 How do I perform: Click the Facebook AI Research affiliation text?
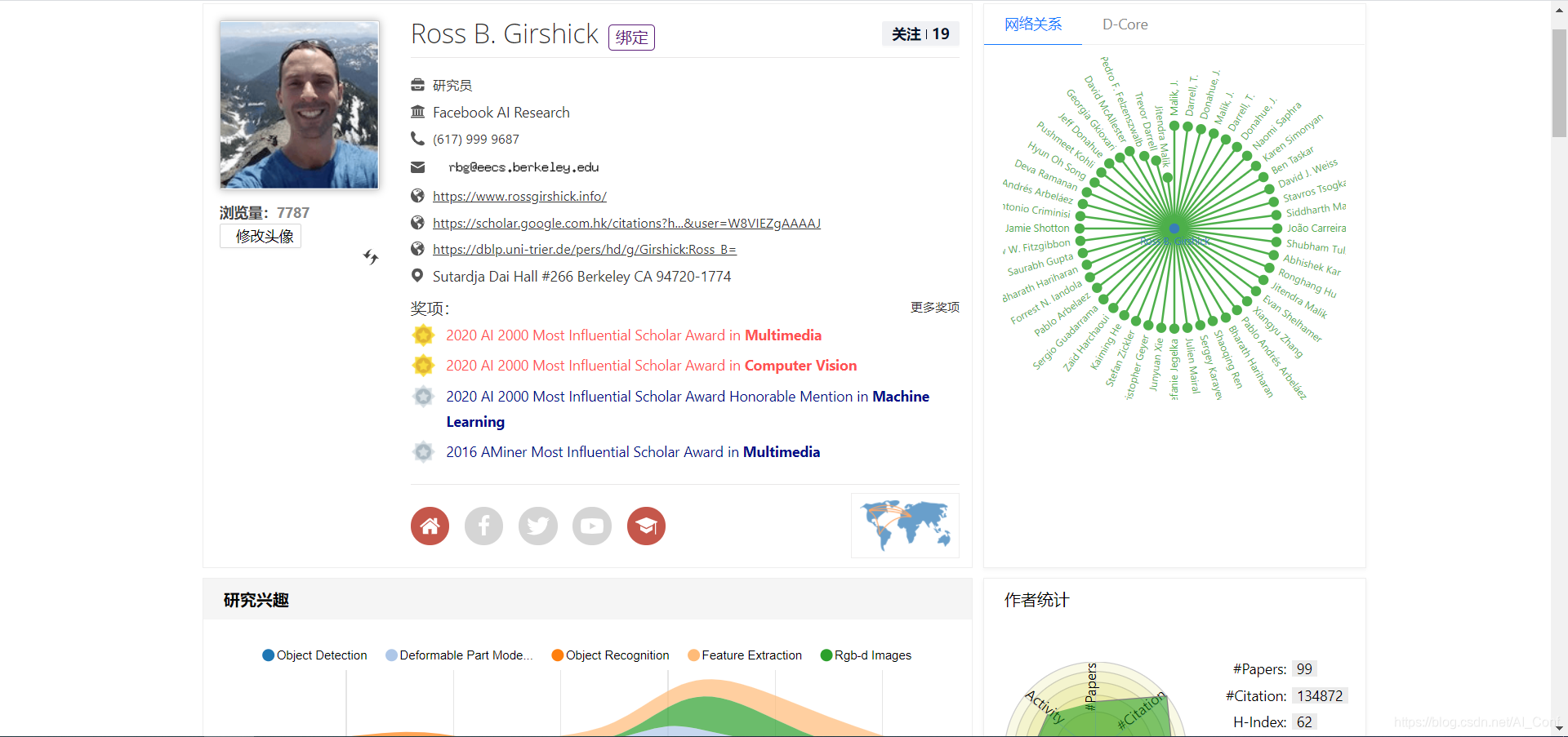[501, 113]
